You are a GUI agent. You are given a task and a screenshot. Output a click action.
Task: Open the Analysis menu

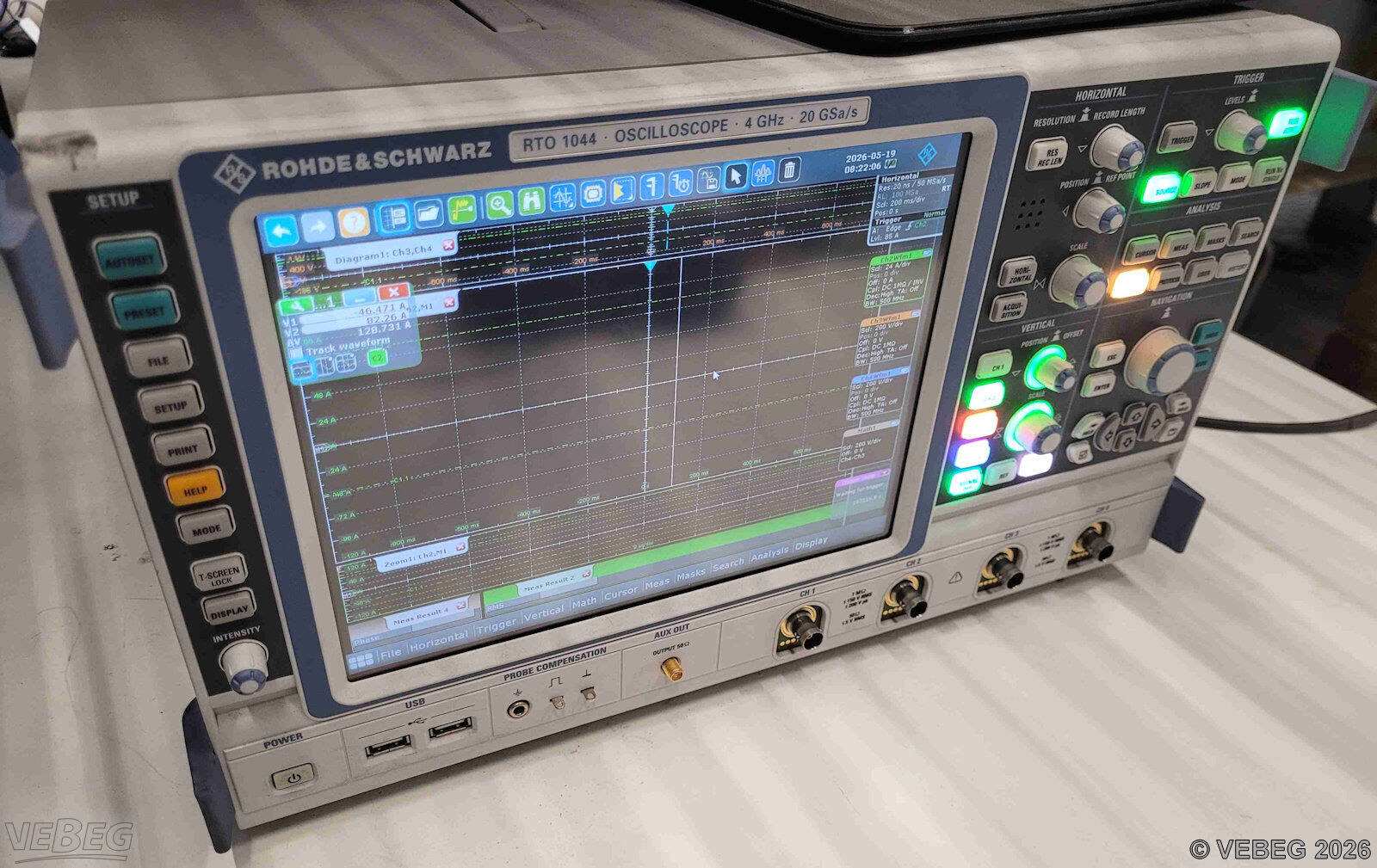[769, 552]
